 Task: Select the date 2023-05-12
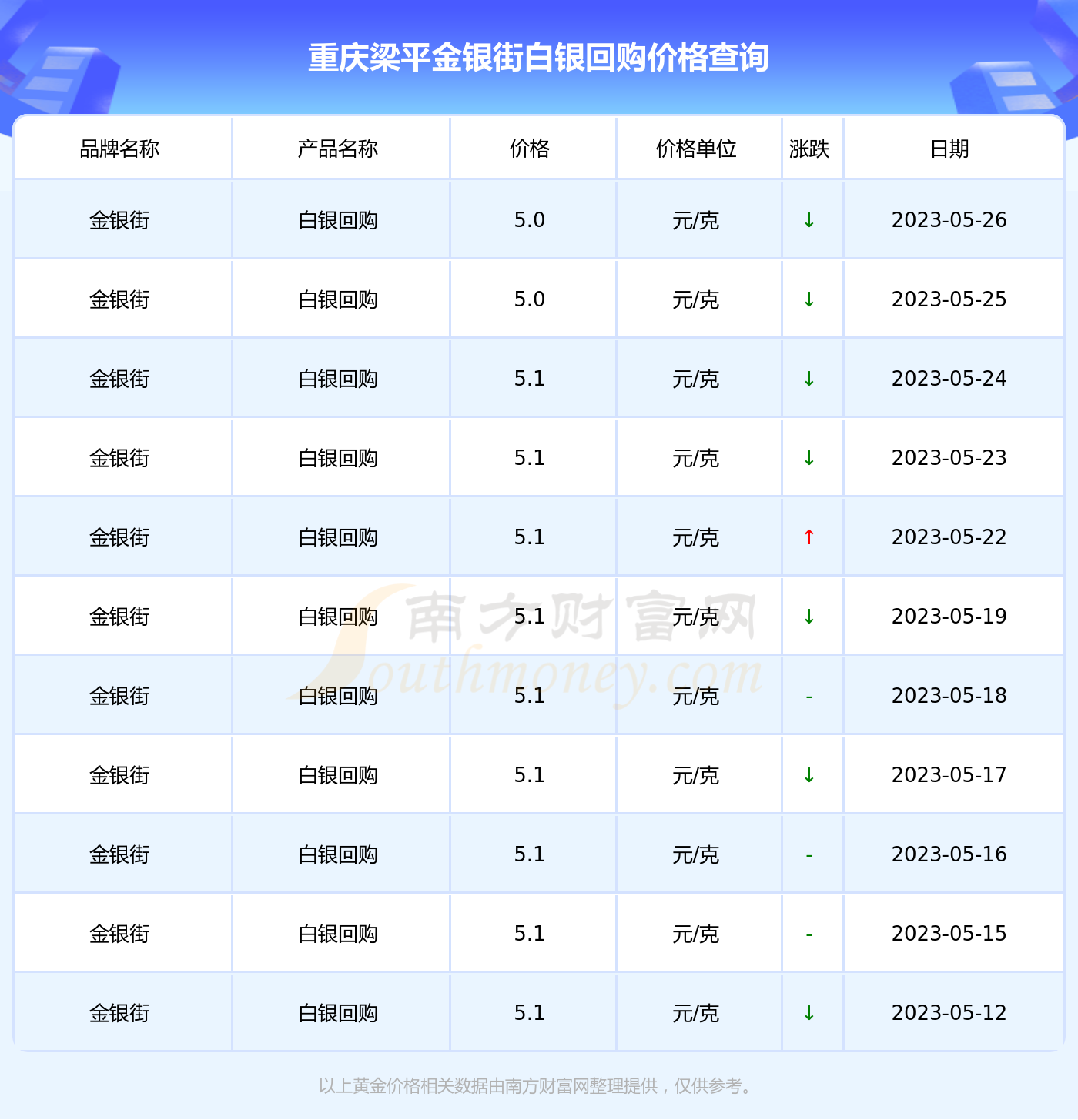pyautogui.click(x=949, y=1013)
